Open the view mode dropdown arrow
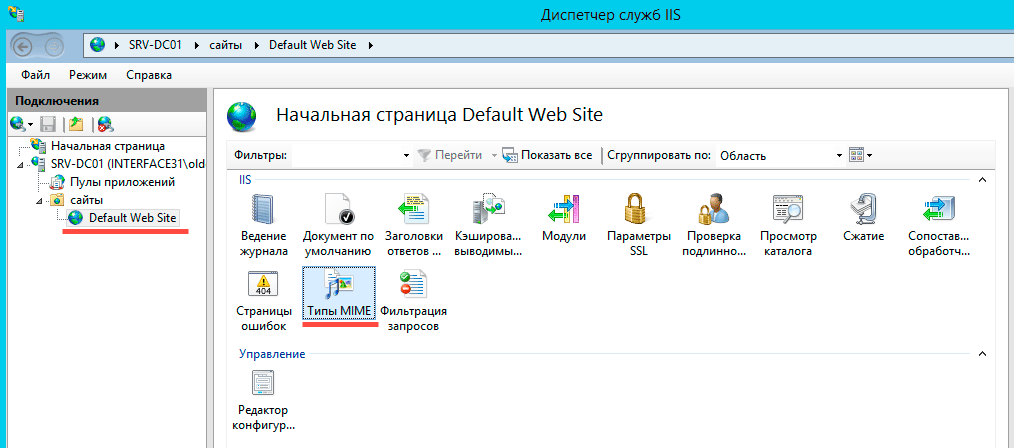The width and height of the screenshot is (1014, 448). coord(870,156)
